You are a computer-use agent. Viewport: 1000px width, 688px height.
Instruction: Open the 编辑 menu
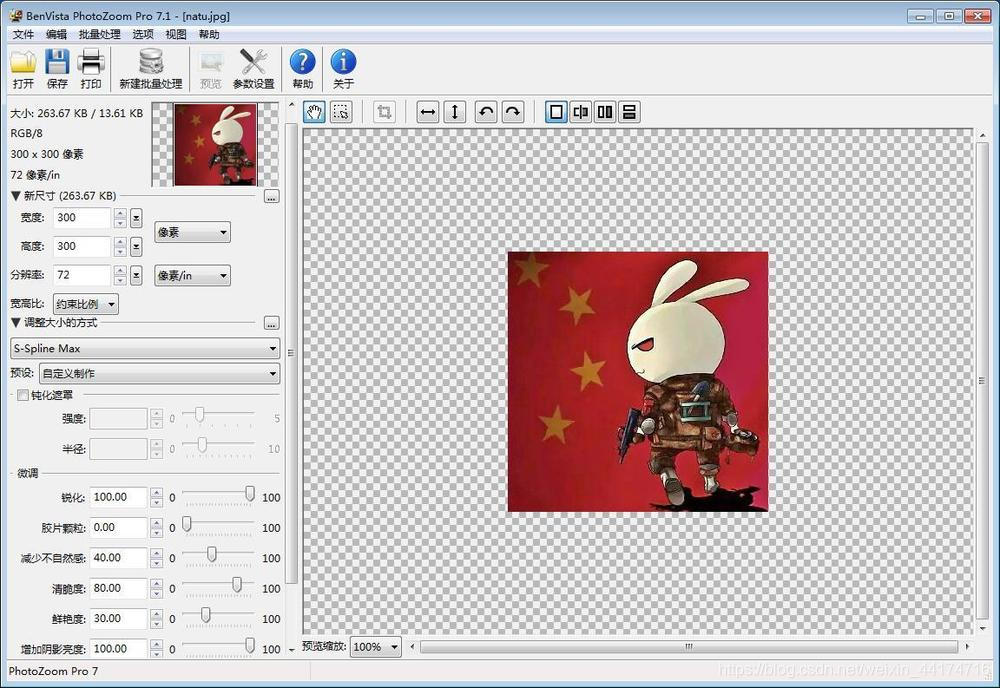(56, 34)
